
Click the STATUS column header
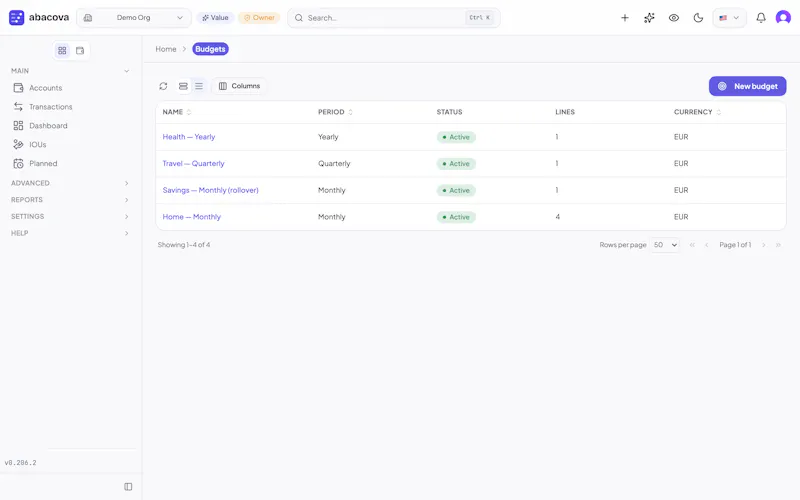coord(449,112)
